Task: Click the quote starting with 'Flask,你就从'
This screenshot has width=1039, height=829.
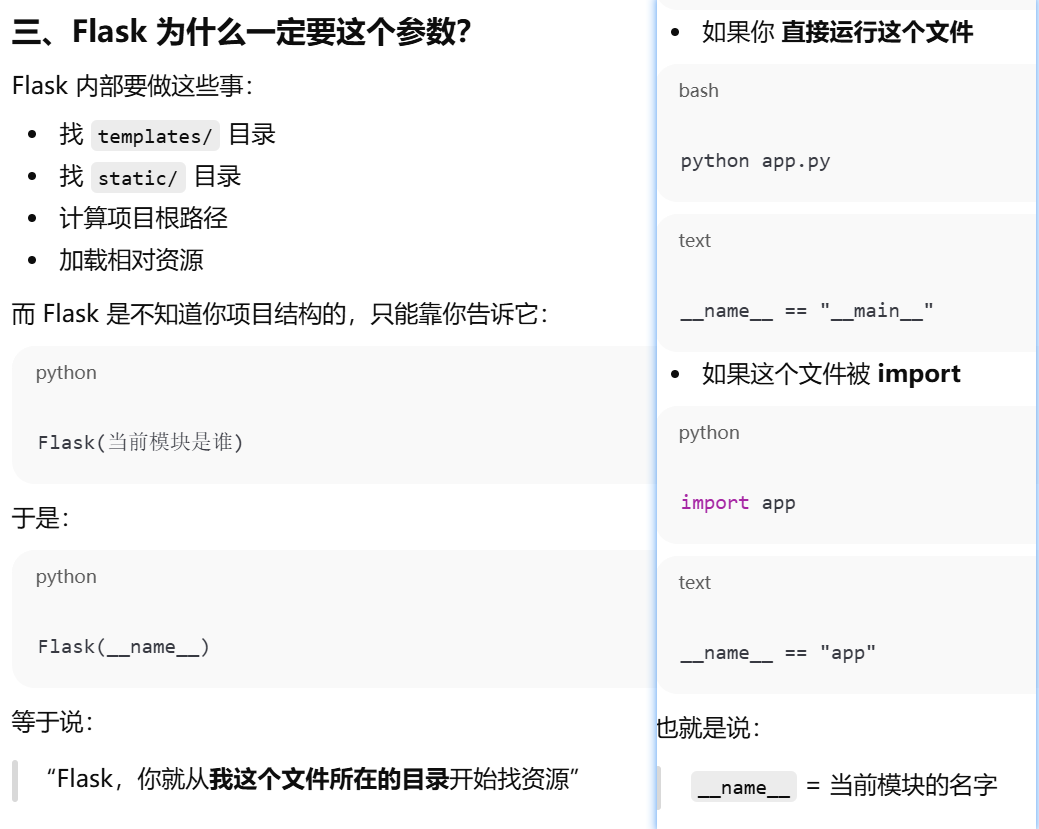Action: pos(313,779)
